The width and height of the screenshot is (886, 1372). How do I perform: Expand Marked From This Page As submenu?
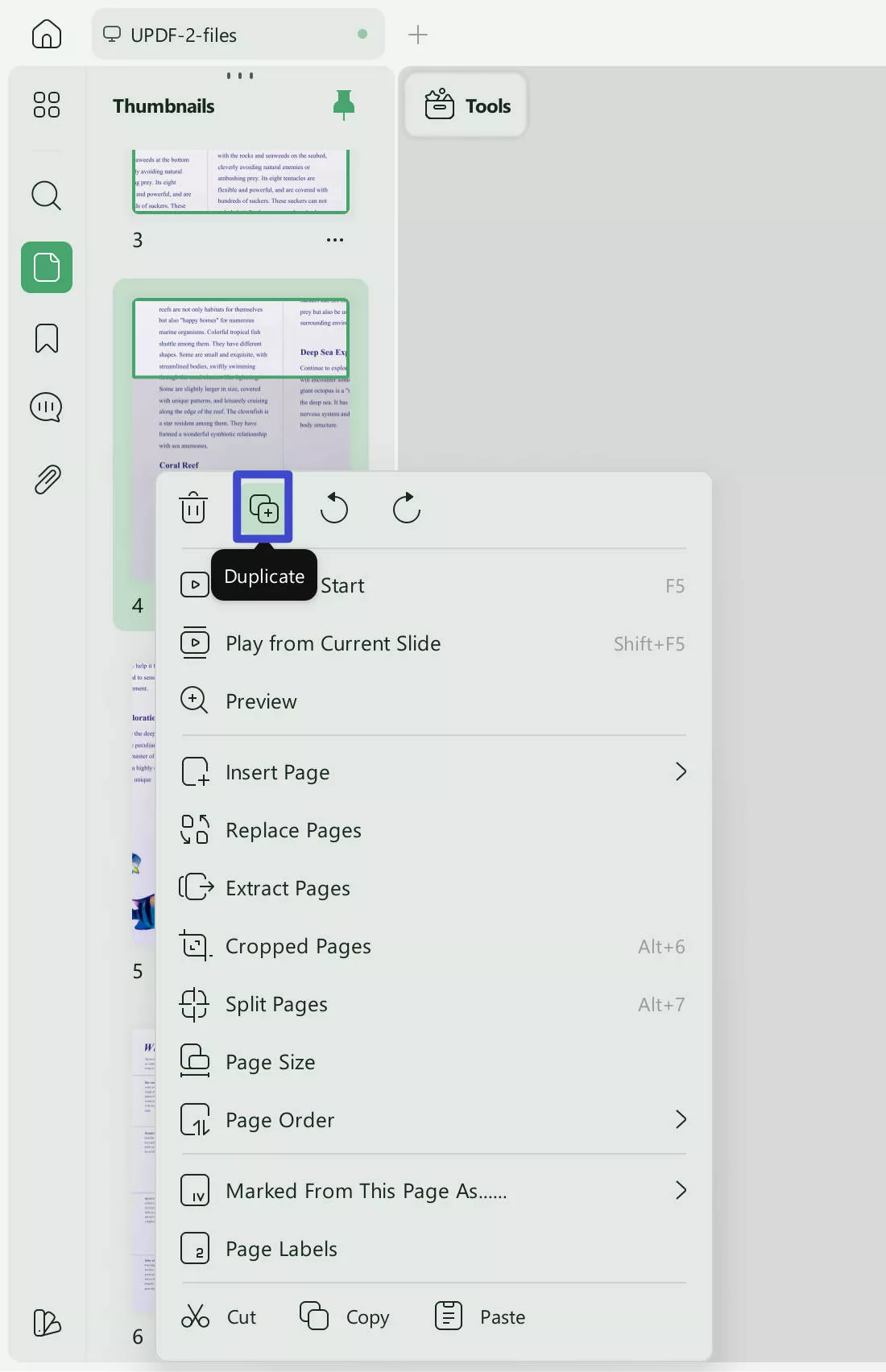[x=680, y=1191]
